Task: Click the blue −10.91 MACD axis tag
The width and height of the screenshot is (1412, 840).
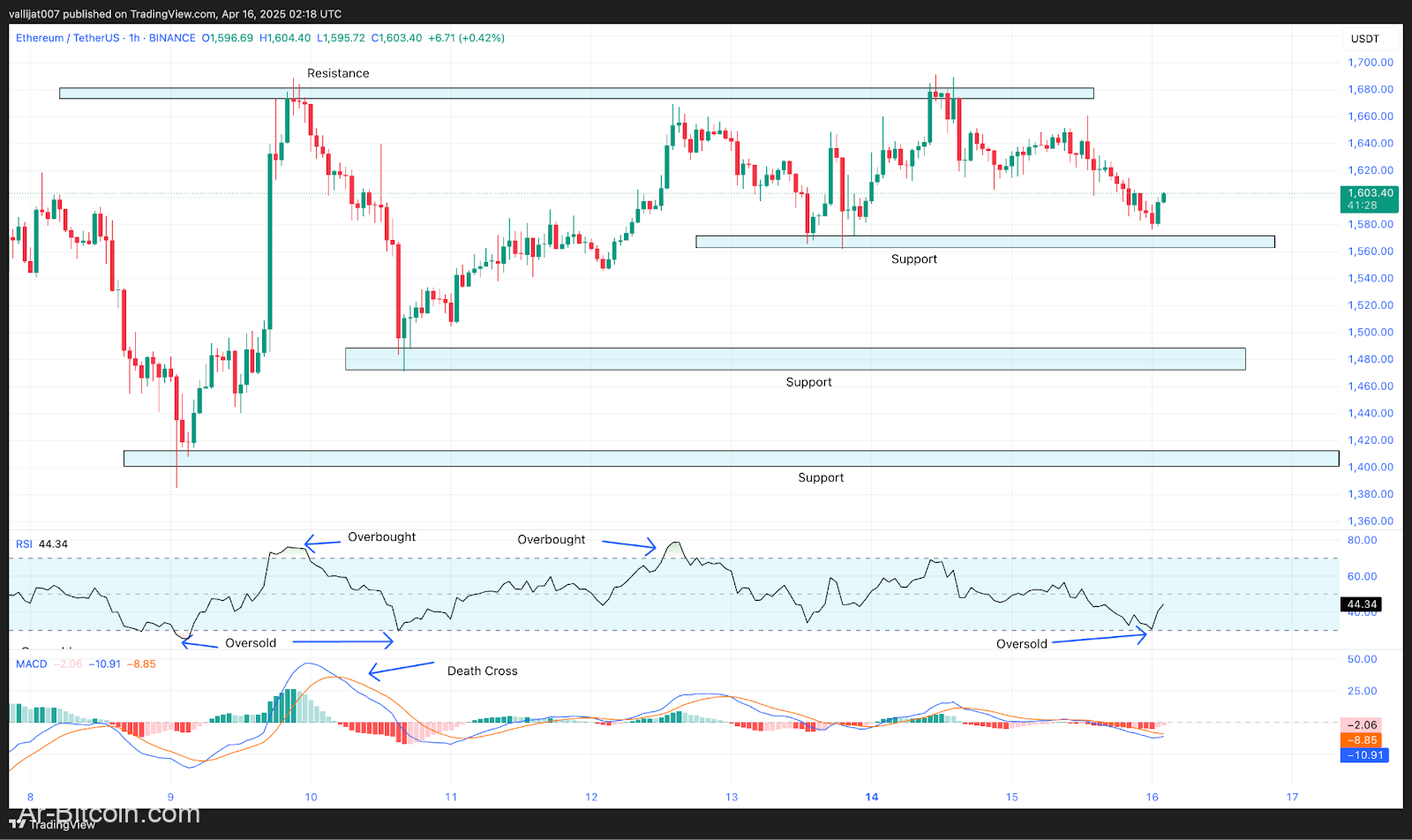Action: click(x=1364, y=755)
